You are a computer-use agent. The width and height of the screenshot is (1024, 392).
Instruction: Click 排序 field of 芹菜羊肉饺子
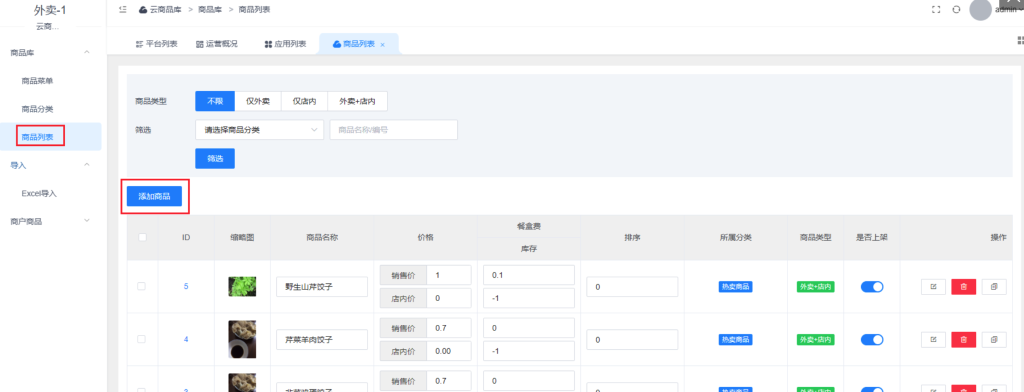(632, 340)
